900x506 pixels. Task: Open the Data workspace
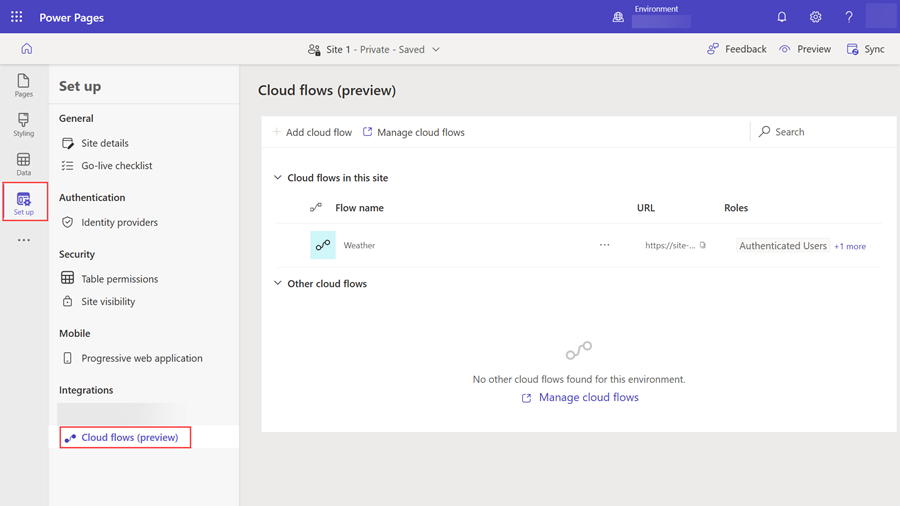point(24,164)
